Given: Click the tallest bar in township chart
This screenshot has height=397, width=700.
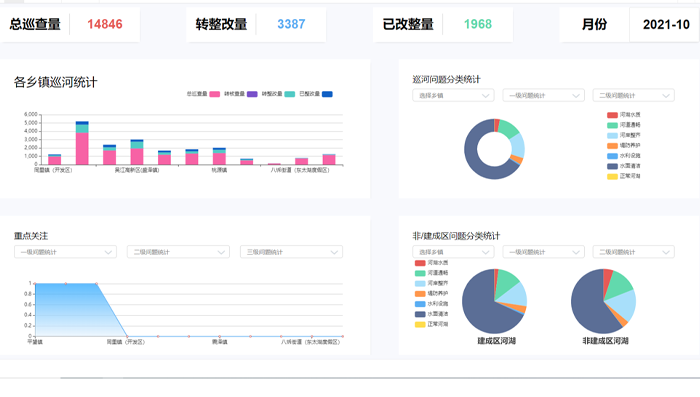Looking at the screenshot, I should click(82, 143).
